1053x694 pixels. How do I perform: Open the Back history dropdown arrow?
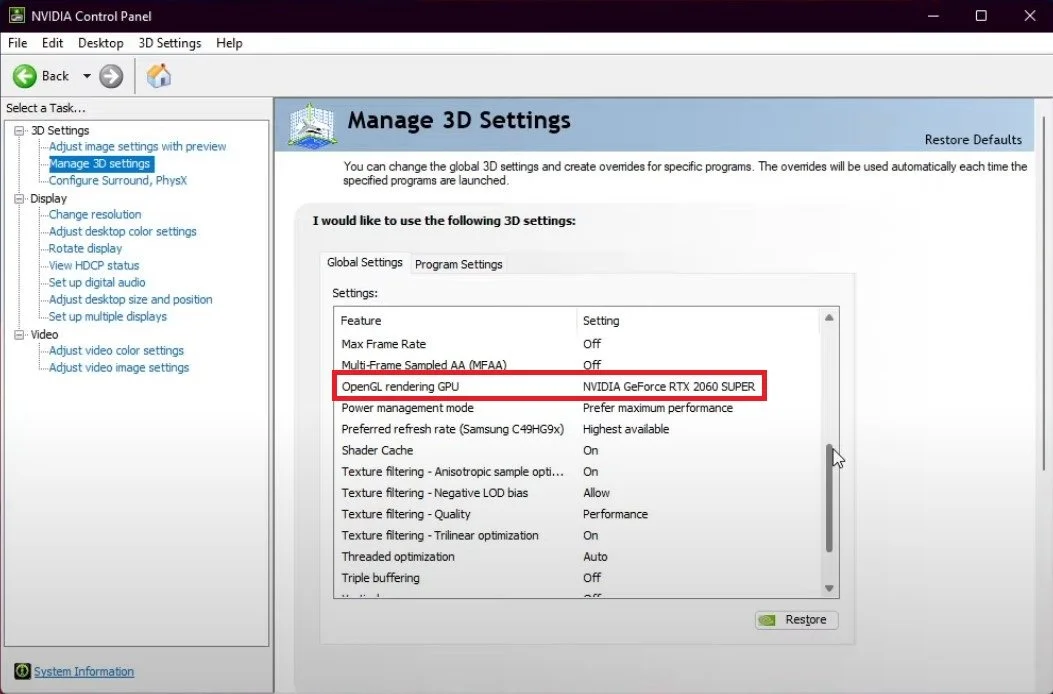tap(87, 76)
